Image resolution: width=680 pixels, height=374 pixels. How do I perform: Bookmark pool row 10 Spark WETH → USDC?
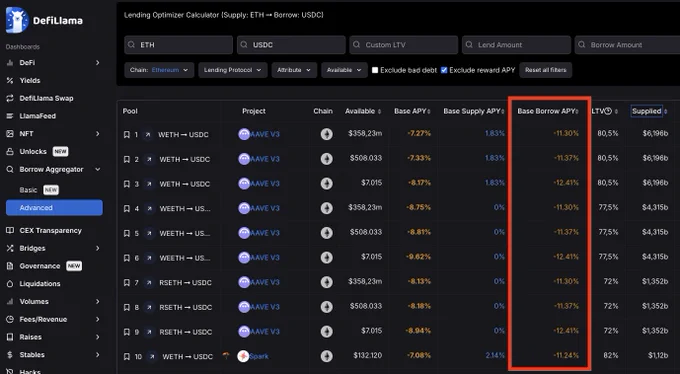[x=127, y=357]
